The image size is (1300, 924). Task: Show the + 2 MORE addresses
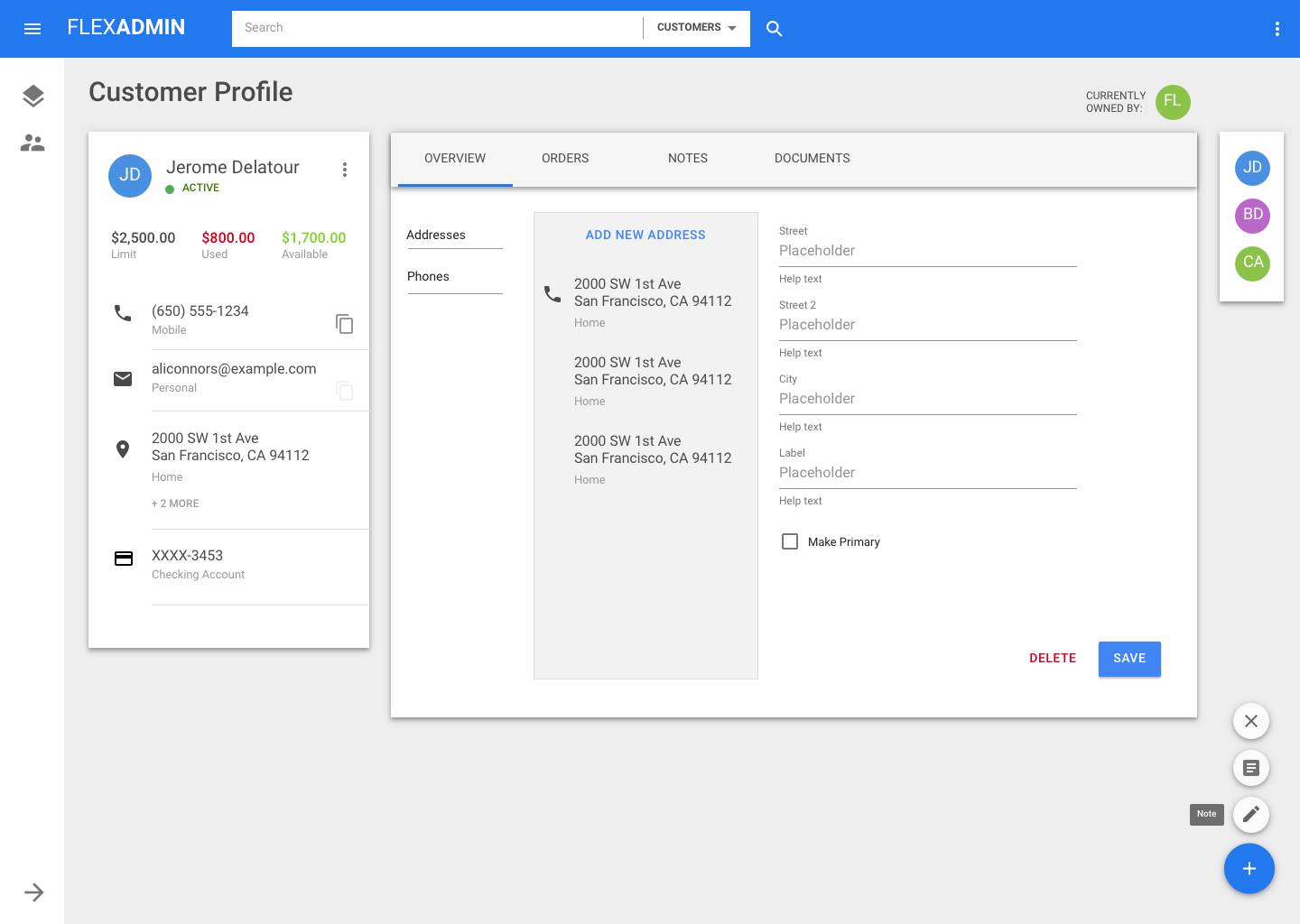coord(175,504)
